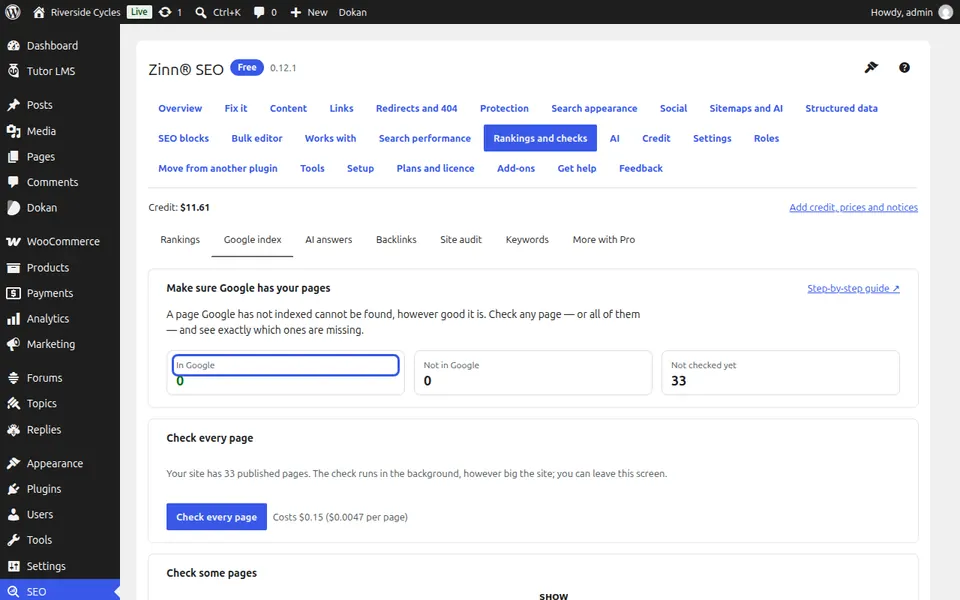Screen dimensions: 960x600
Task: Switch to the Keywords sub-tab
Action: (x=527, y=239)
